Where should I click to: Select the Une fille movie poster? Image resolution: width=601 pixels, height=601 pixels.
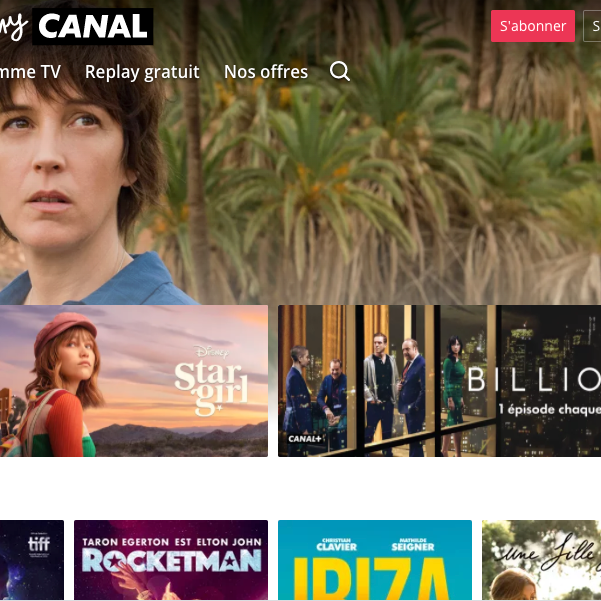point(541,560)
